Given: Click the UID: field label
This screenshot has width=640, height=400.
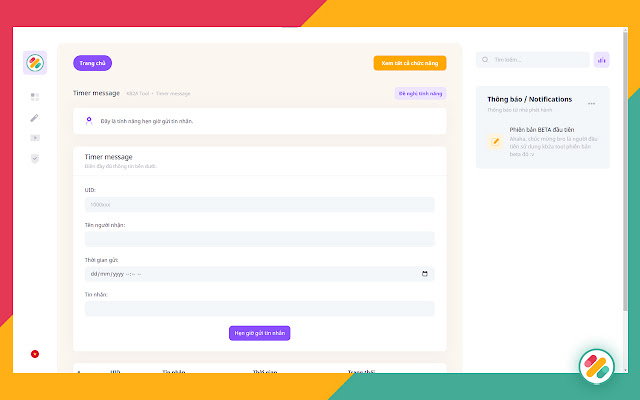Looking at the screenshot, I should [90, 190].
